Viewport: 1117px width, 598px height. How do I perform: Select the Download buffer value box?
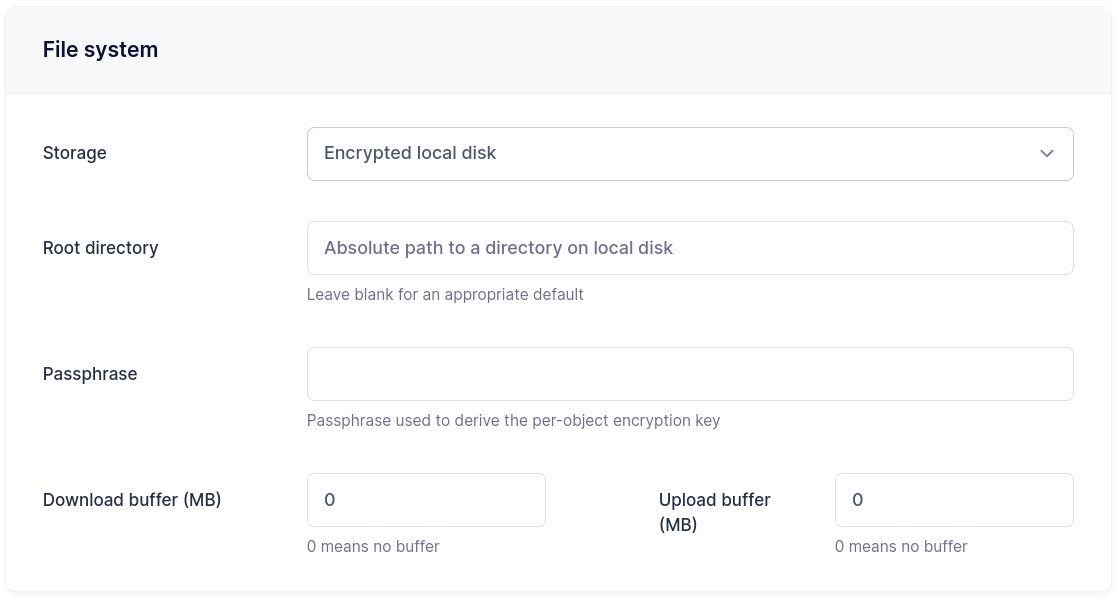point(426,500)
